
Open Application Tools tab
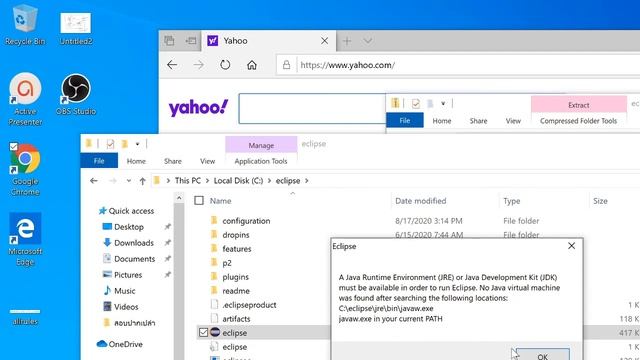(261, 161)
